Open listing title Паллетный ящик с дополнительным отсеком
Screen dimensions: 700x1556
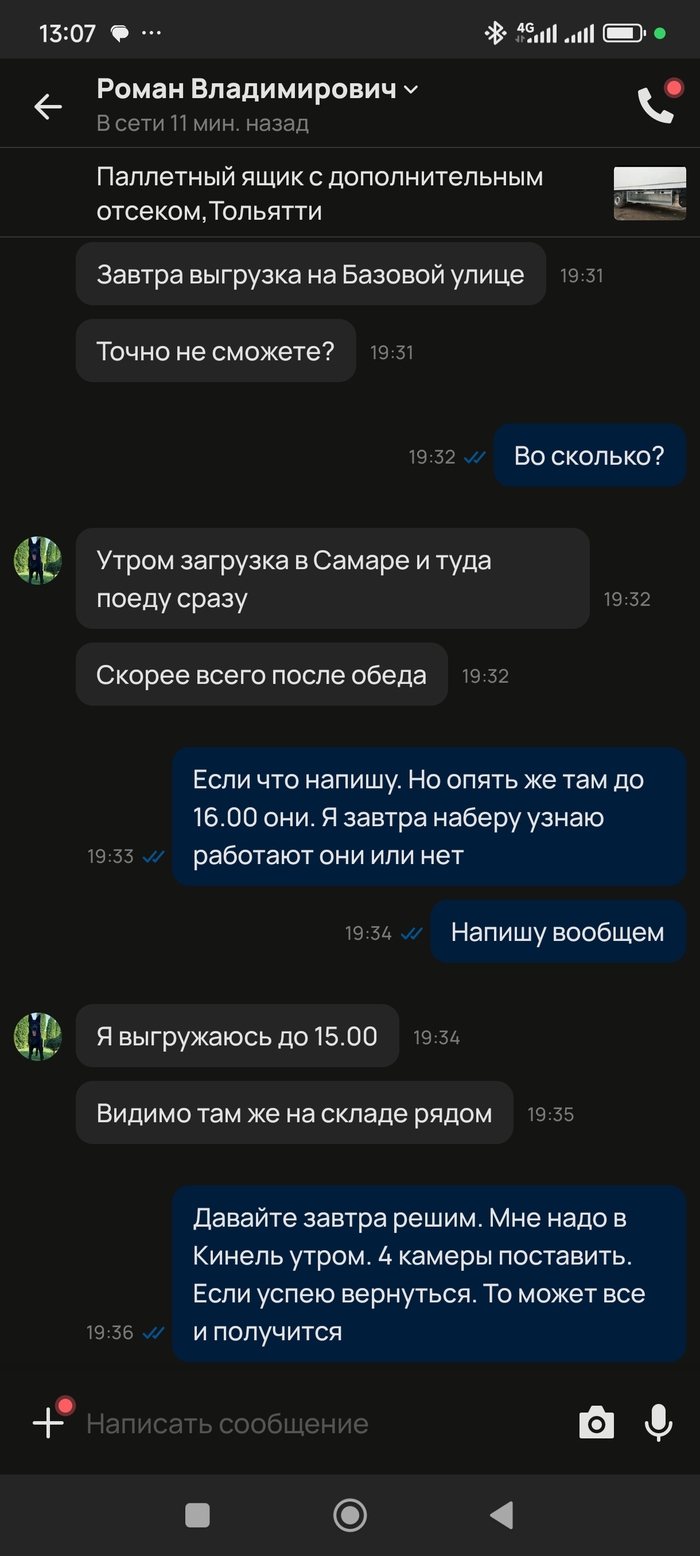(x=320, y=193)
